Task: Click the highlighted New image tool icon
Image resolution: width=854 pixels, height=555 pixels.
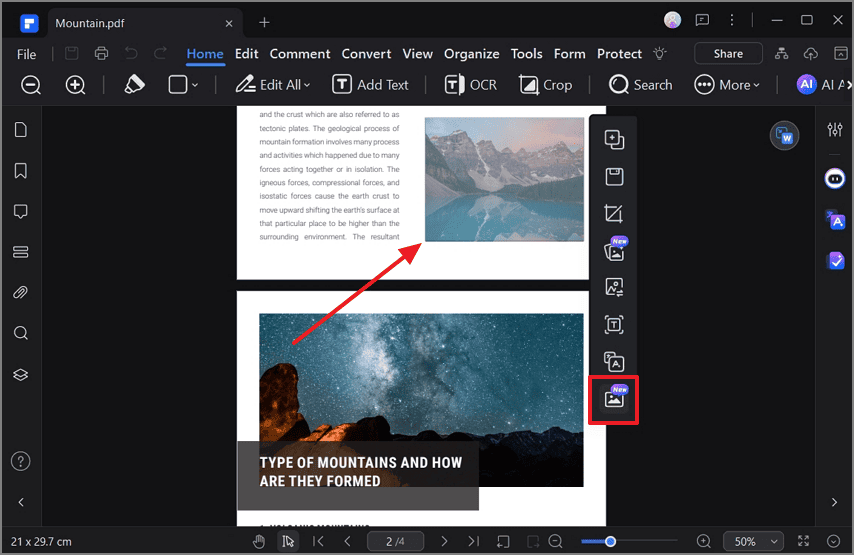Action: (x=614, y=399)
